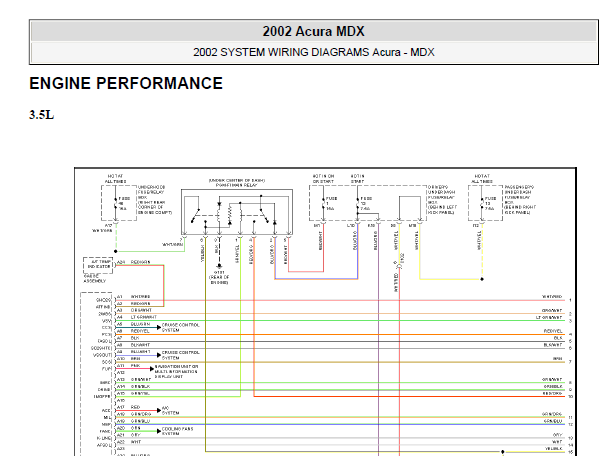
Task: Click "NAVIGATION UNIT OR MULTI INFORMATION DISPLAY UNIT" text
Action: 176,371
